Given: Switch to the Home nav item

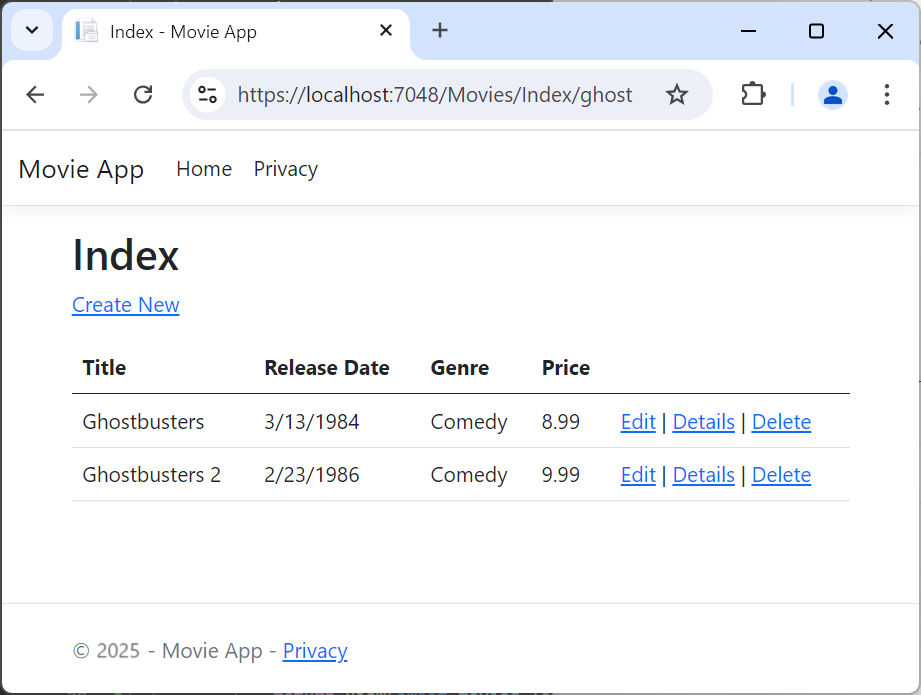Looking at the screenshot, I should click(x=204, y=169).
